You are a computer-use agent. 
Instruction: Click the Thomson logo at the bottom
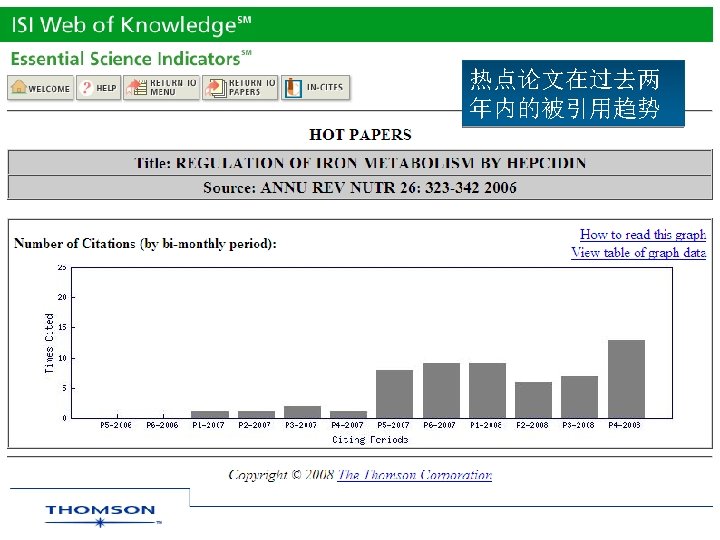click(x=103, y=515)
